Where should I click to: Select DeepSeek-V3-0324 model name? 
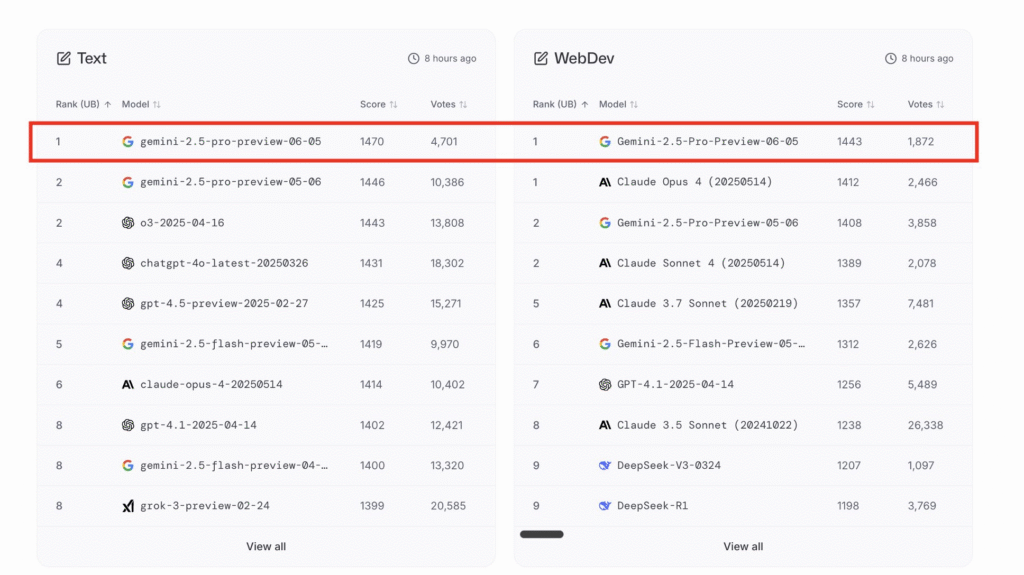pyautogui.click(x=669, y=465)
